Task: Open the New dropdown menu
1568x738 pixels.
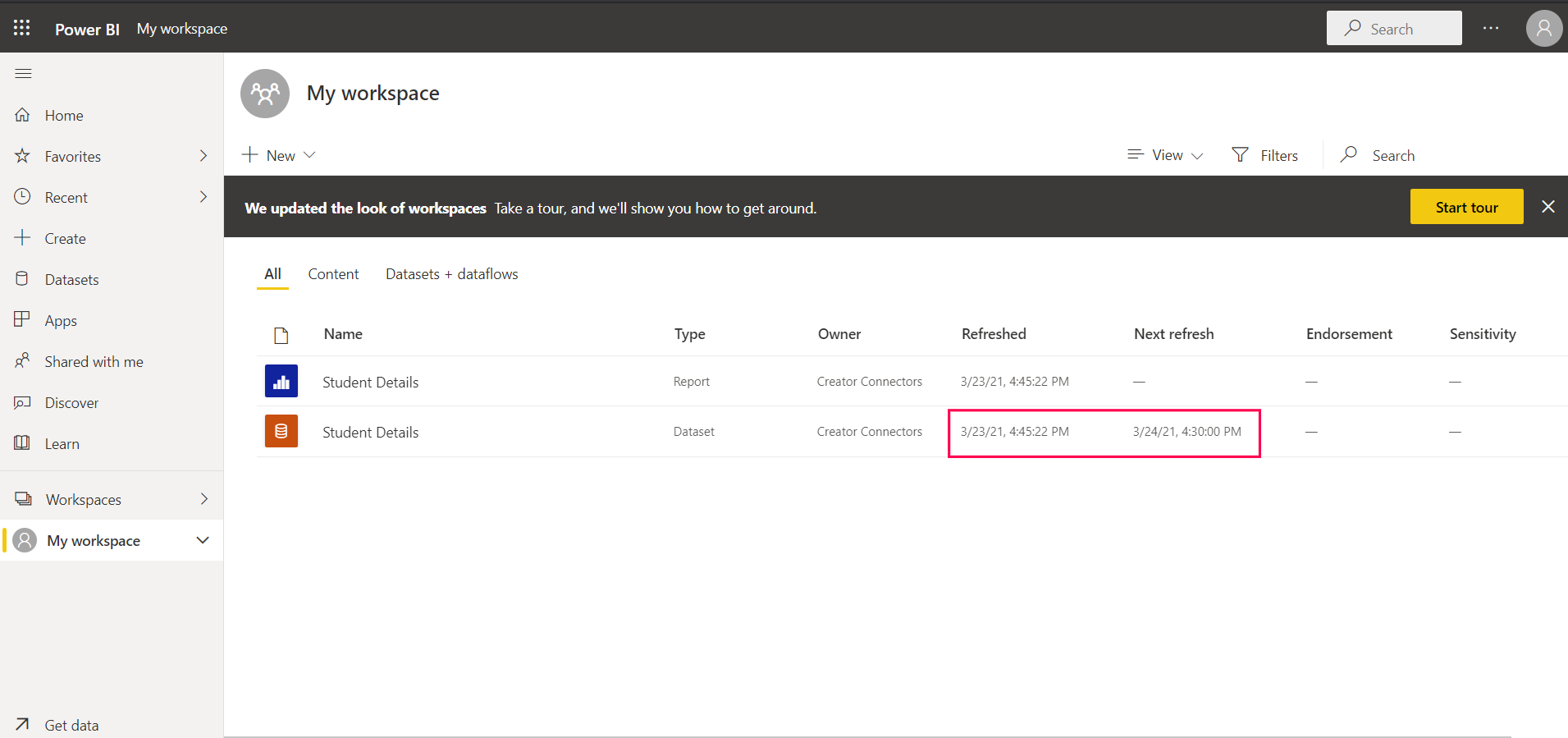Action: (279, 155)
